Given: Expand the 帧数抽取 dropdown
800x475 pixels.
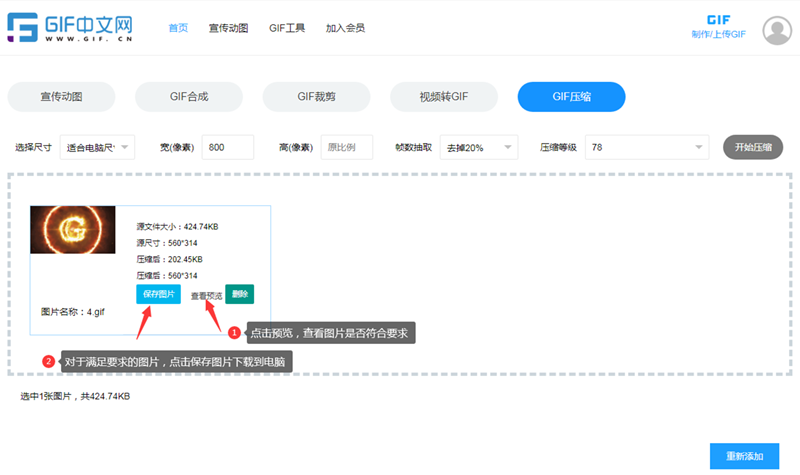Looking at the screenshot, I should pos(479,147).
